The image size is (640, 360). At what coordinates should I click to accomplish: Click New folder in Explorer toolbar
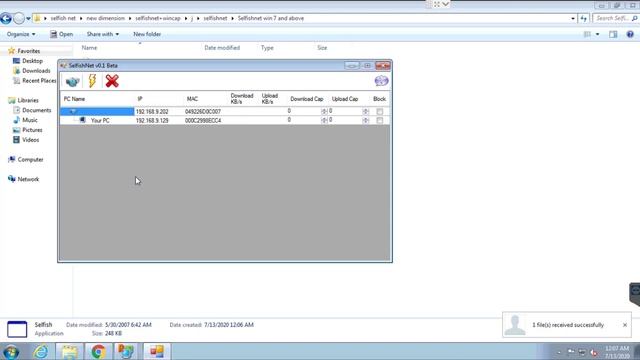point(147,34)
